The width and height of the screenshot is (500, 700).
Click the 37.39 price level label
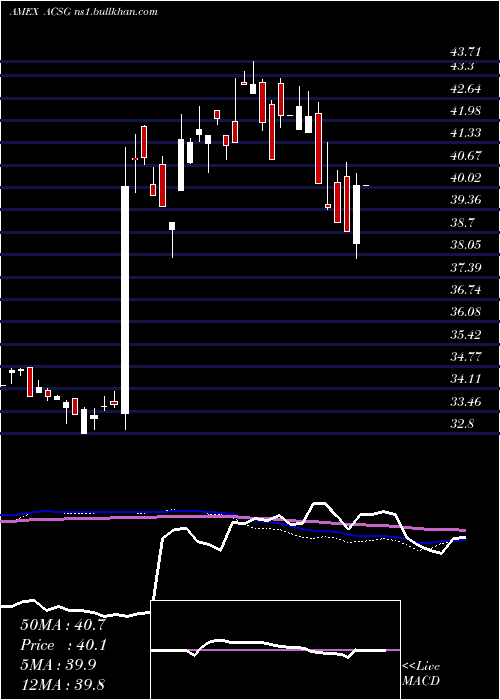coord(466,267)
